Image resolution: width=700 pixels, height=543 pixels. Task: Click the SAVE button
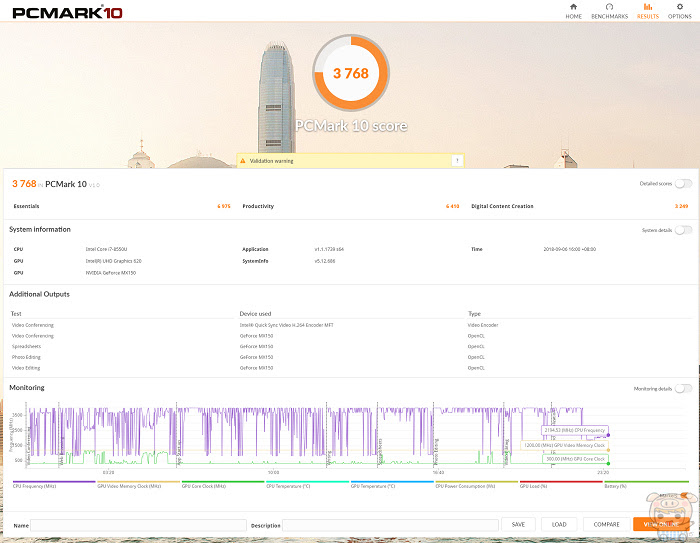tap(518, 524)
